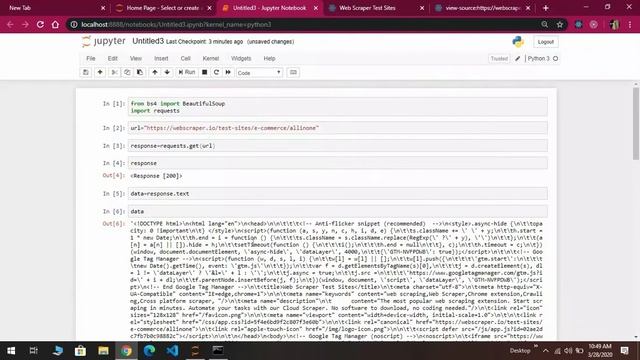Click the Out[6] output prompt area
This screenshot has width=640, height=360.
[113, 224]
